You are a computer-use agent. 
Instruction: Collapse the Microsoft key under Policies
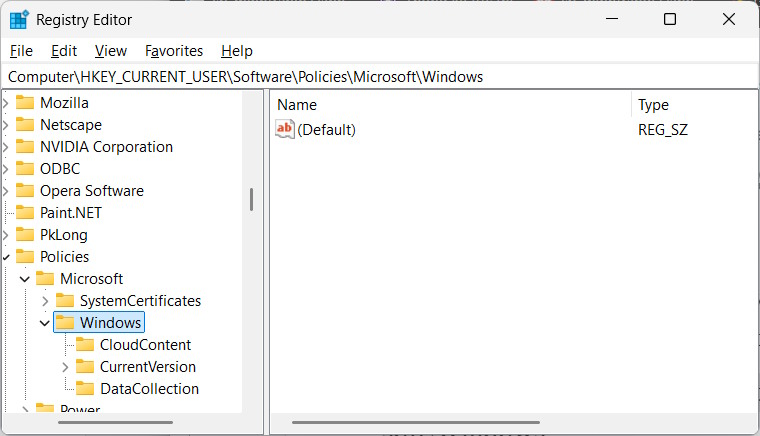pos(25,279)
